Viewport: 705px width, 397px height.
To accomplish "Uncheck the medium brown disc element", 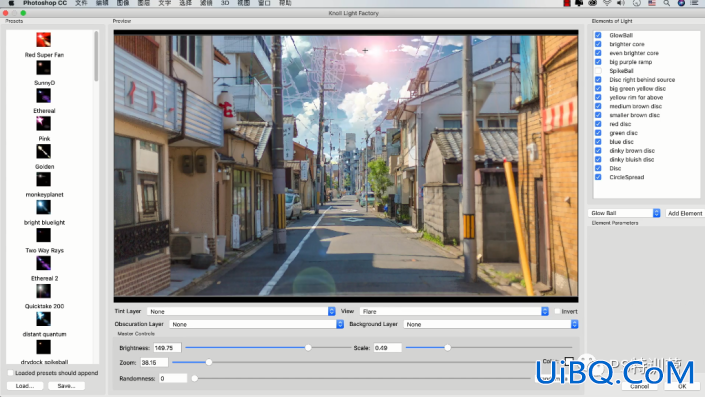I will coord(598,106).
